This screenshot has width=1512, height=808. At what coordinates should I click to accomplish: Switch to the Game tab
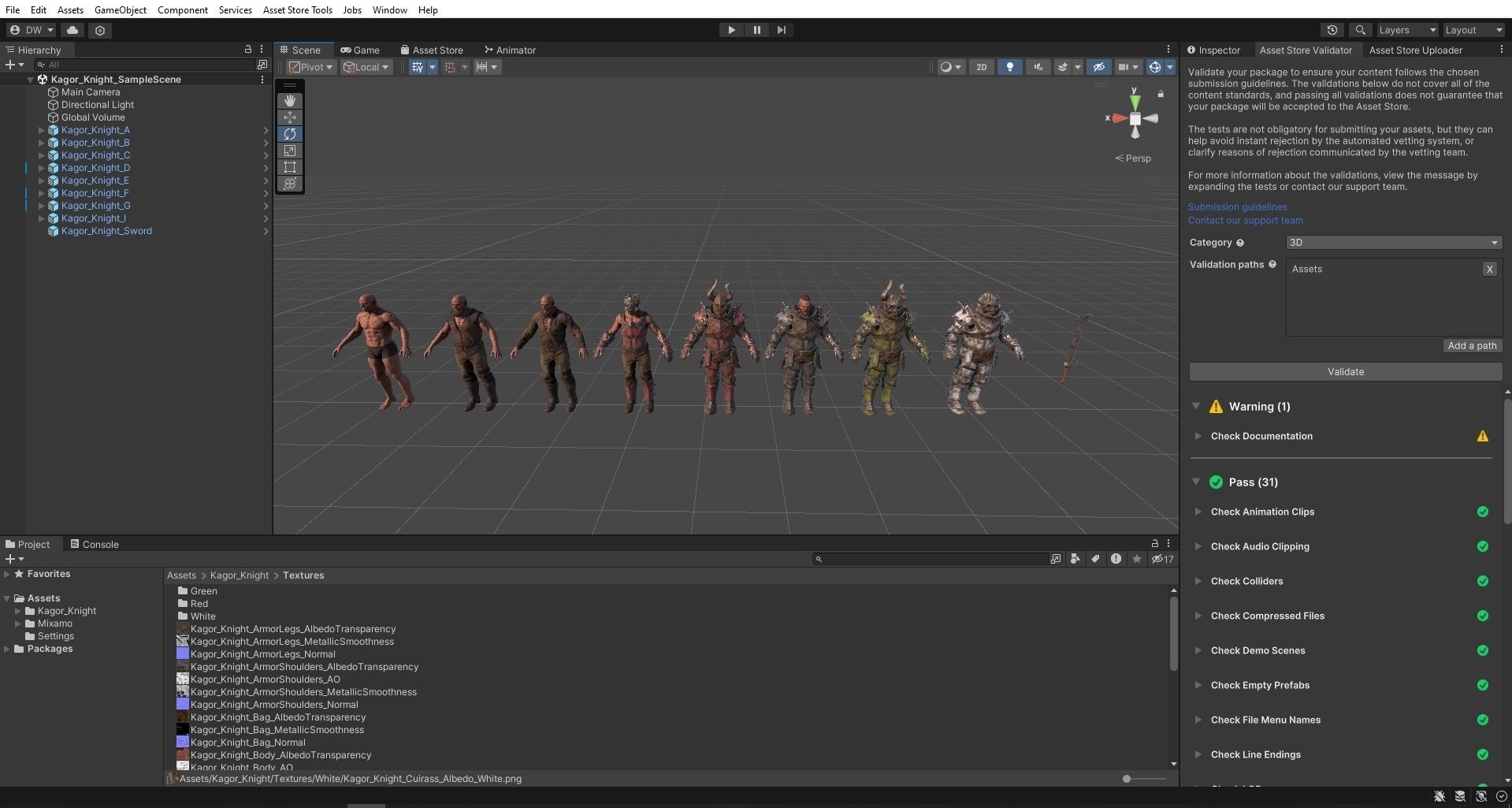pos(360,50)
